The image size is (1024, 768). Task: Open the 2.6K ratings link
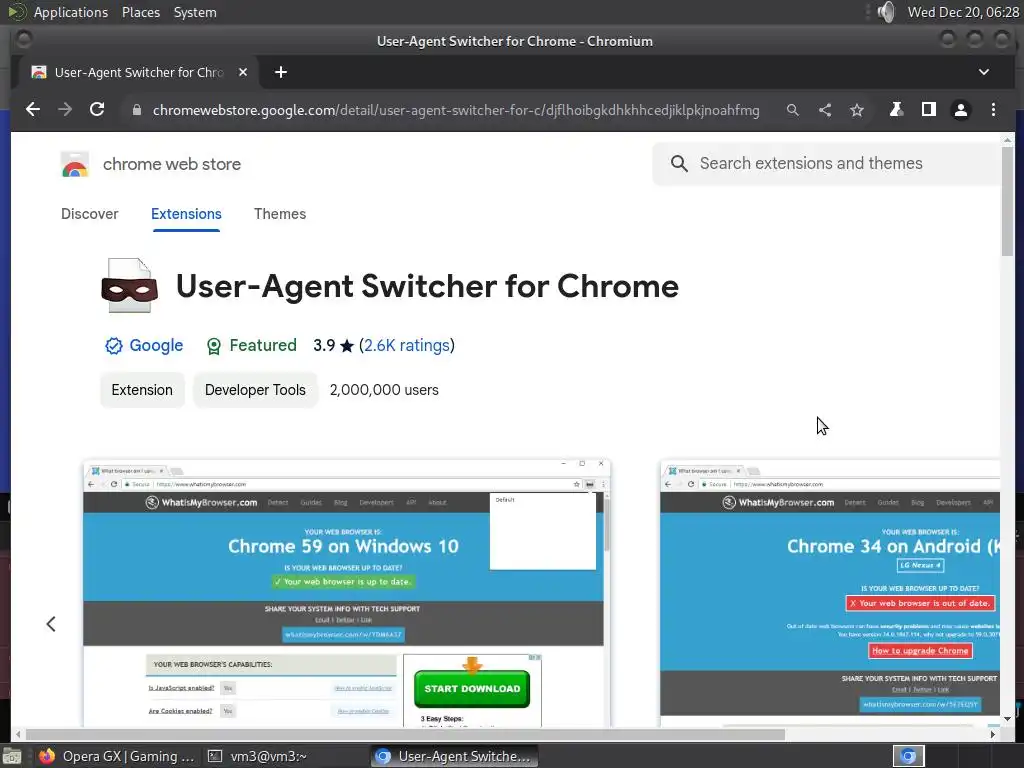[x=406, y=345]
